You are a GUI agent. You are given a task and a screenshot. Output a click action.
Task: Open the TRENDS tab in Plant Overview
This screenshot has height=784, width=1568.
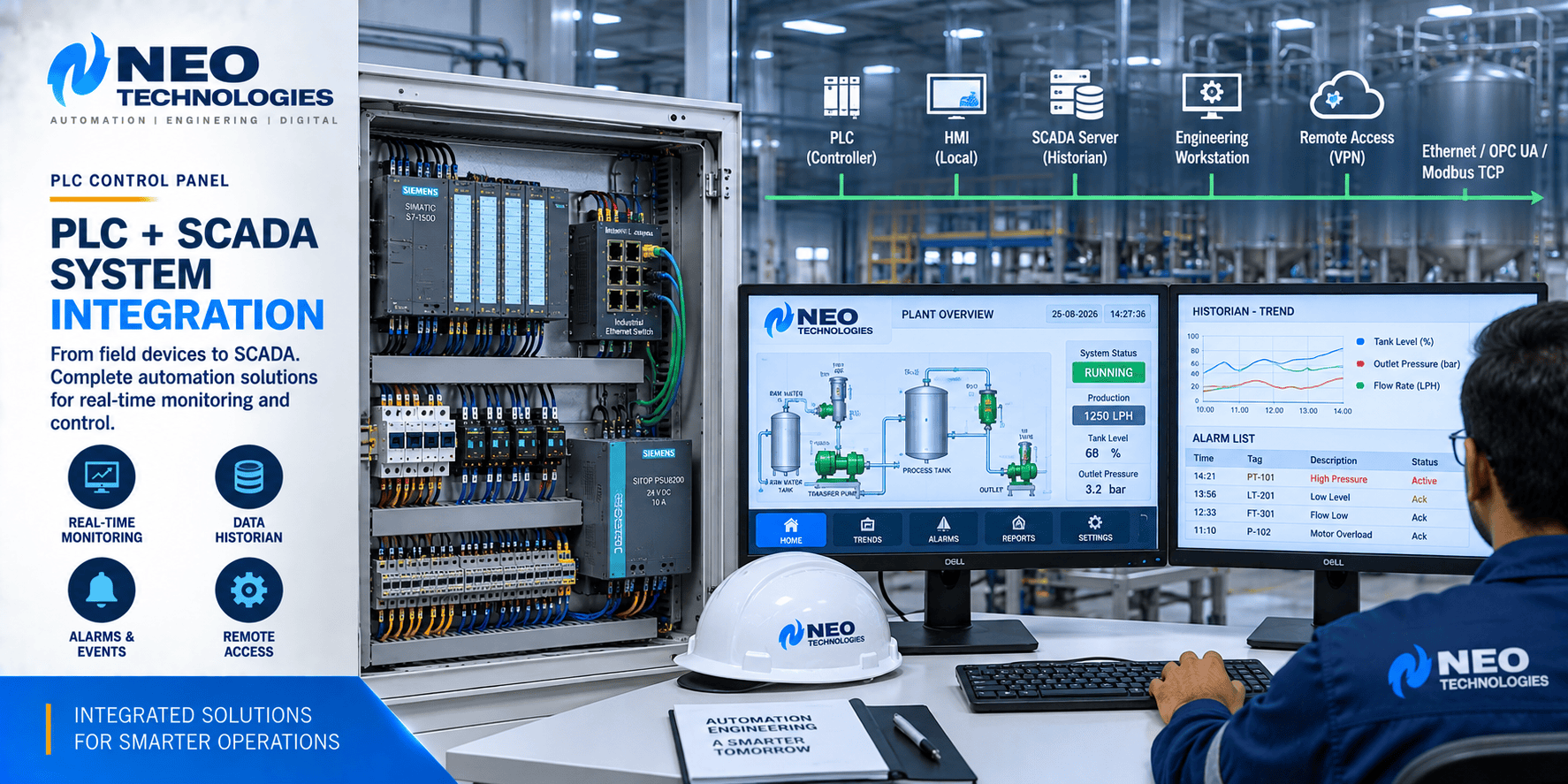[x=867, y=529]
